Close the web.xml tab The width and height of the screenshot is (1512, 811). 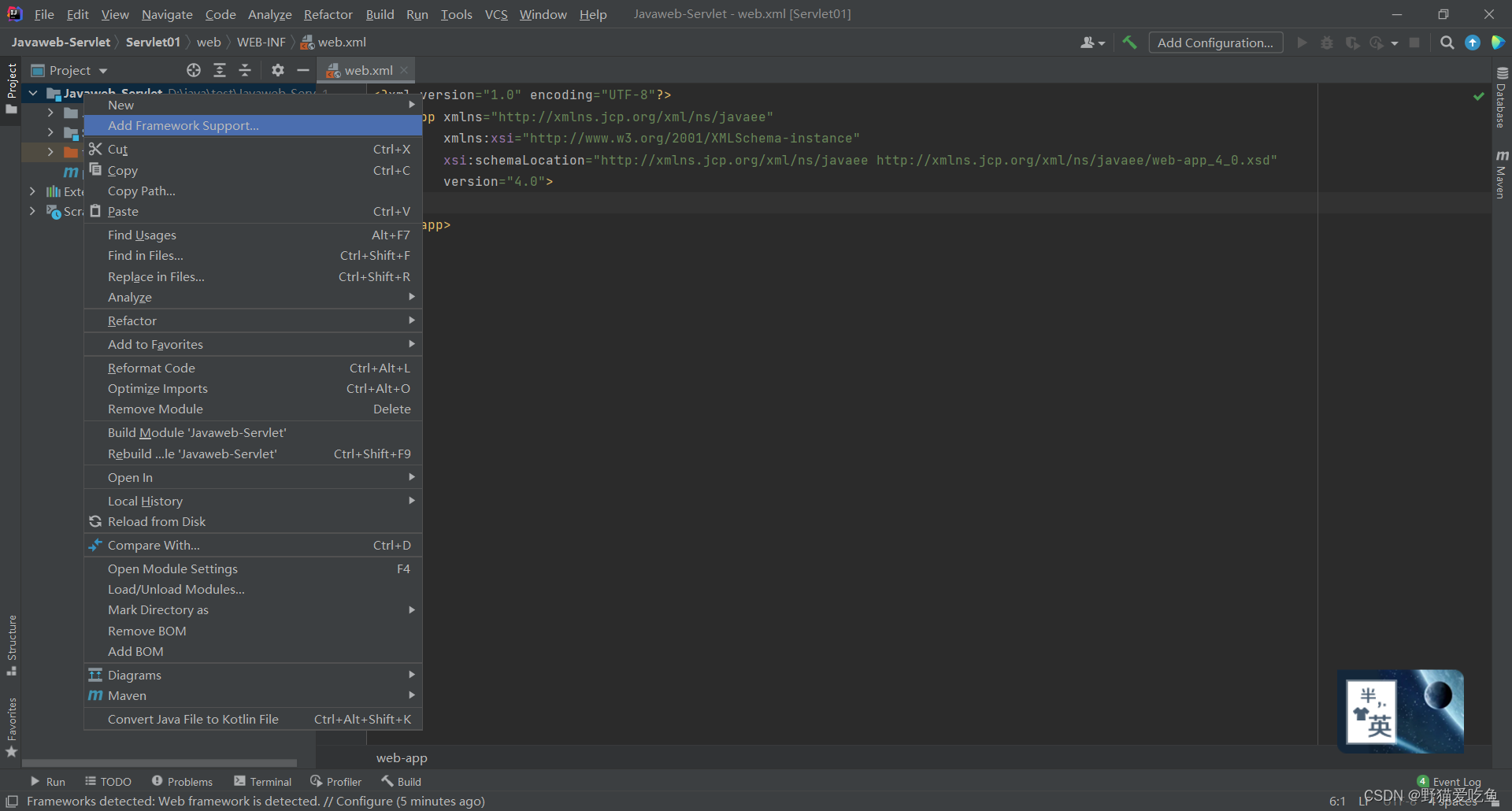coord(405,70)
